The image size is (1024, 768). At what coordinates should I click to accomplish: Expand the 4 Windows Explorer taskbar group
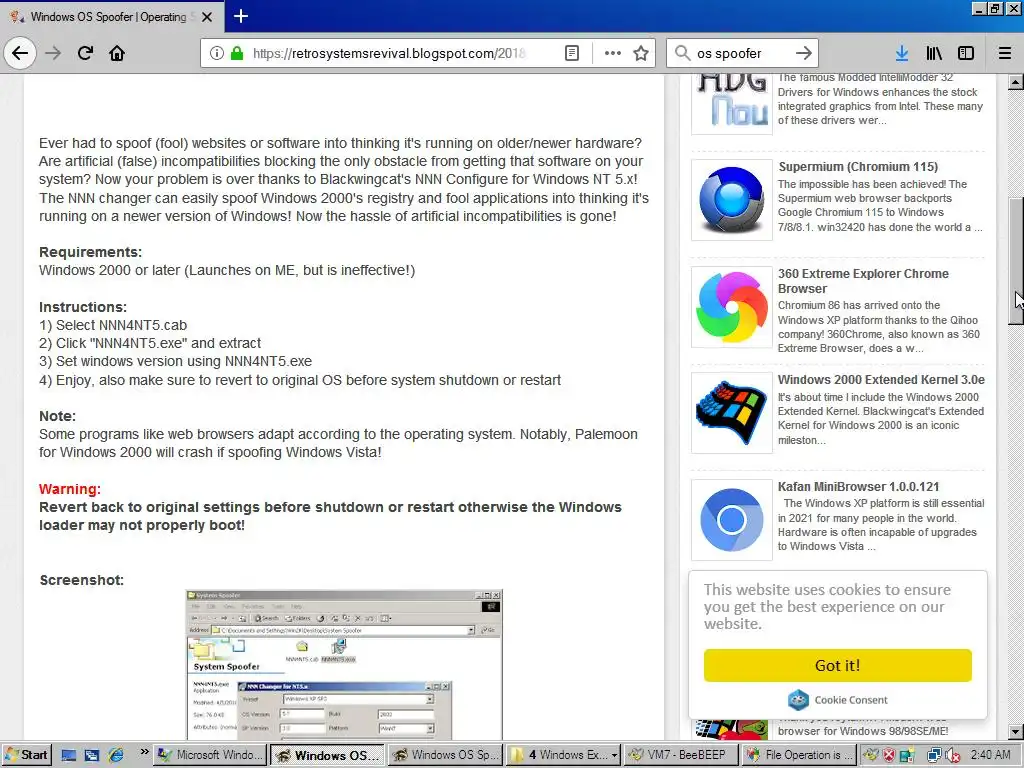pos(564,755)
